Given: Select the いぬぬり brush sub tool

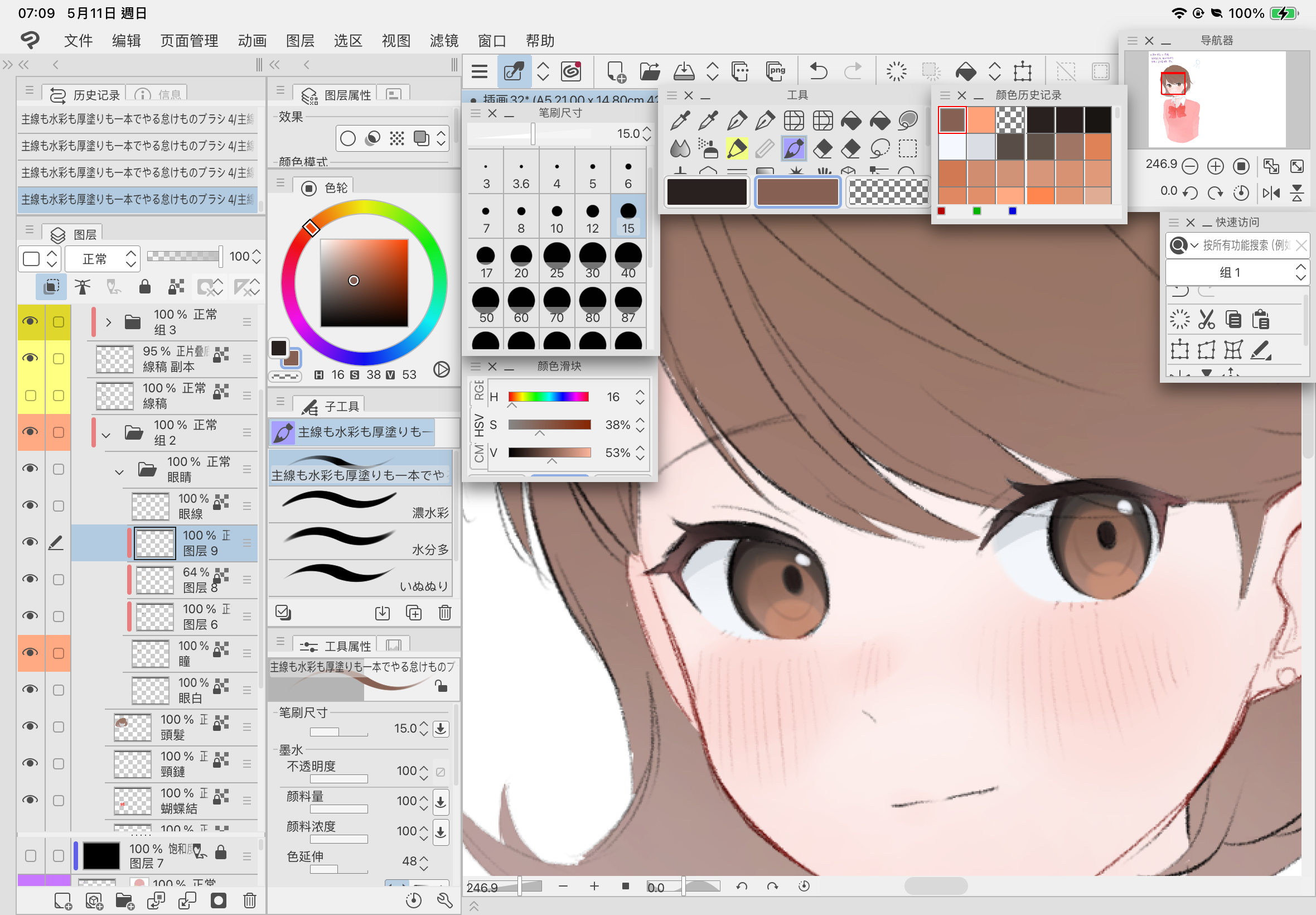Looking at the screenshot, I should point(360,578).
